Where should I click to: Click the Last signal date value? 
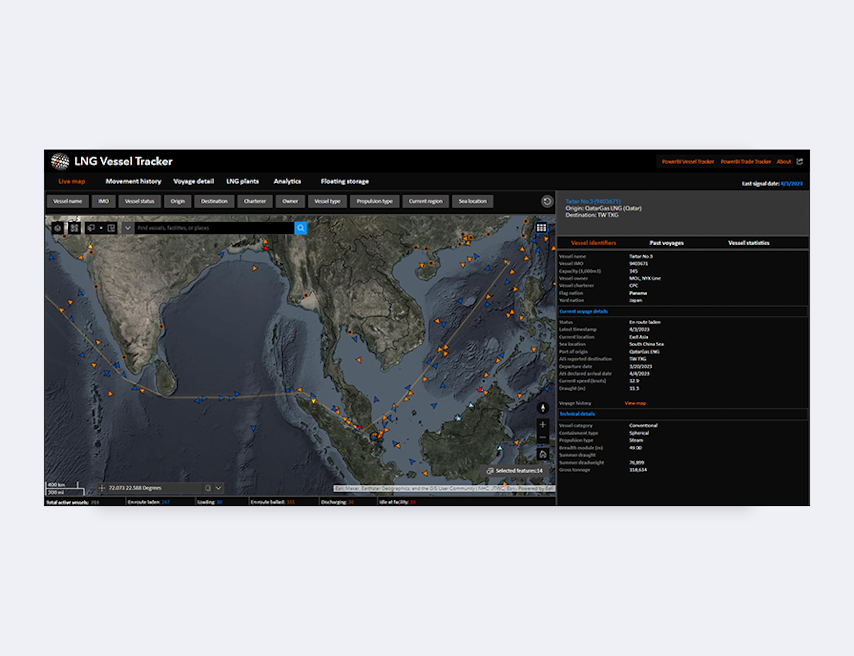click(791, 184)
